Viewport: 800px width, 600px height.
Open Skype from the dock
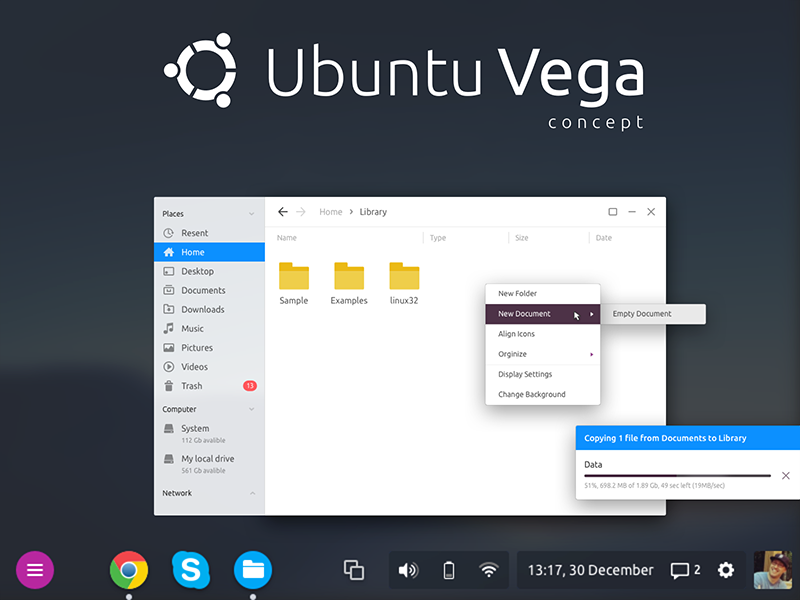(x=191, y=569)
